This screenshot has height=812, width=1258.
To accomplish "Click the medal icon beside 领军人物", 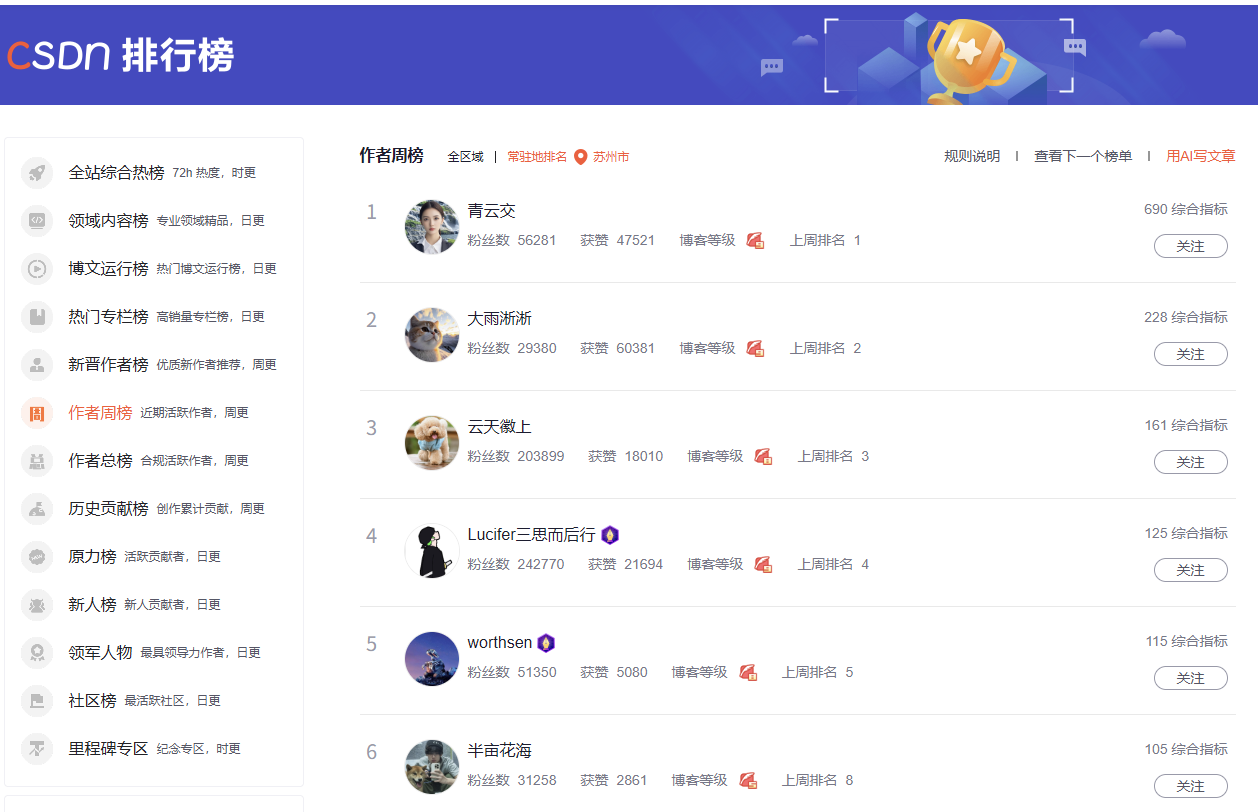I will click(x=37, y=653).
